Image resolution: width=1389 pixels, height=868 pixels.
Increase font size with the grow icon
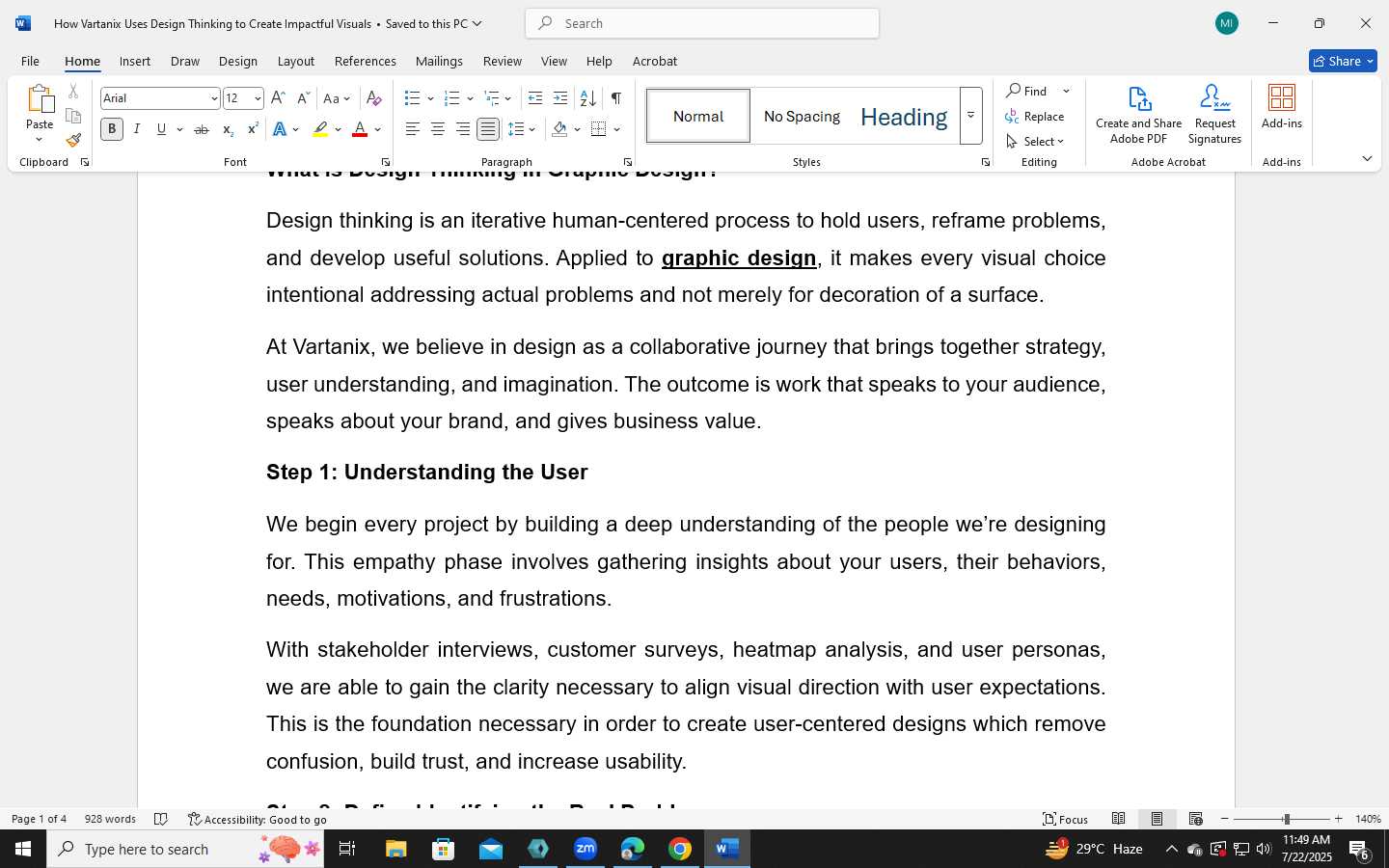tap(278, 98)
